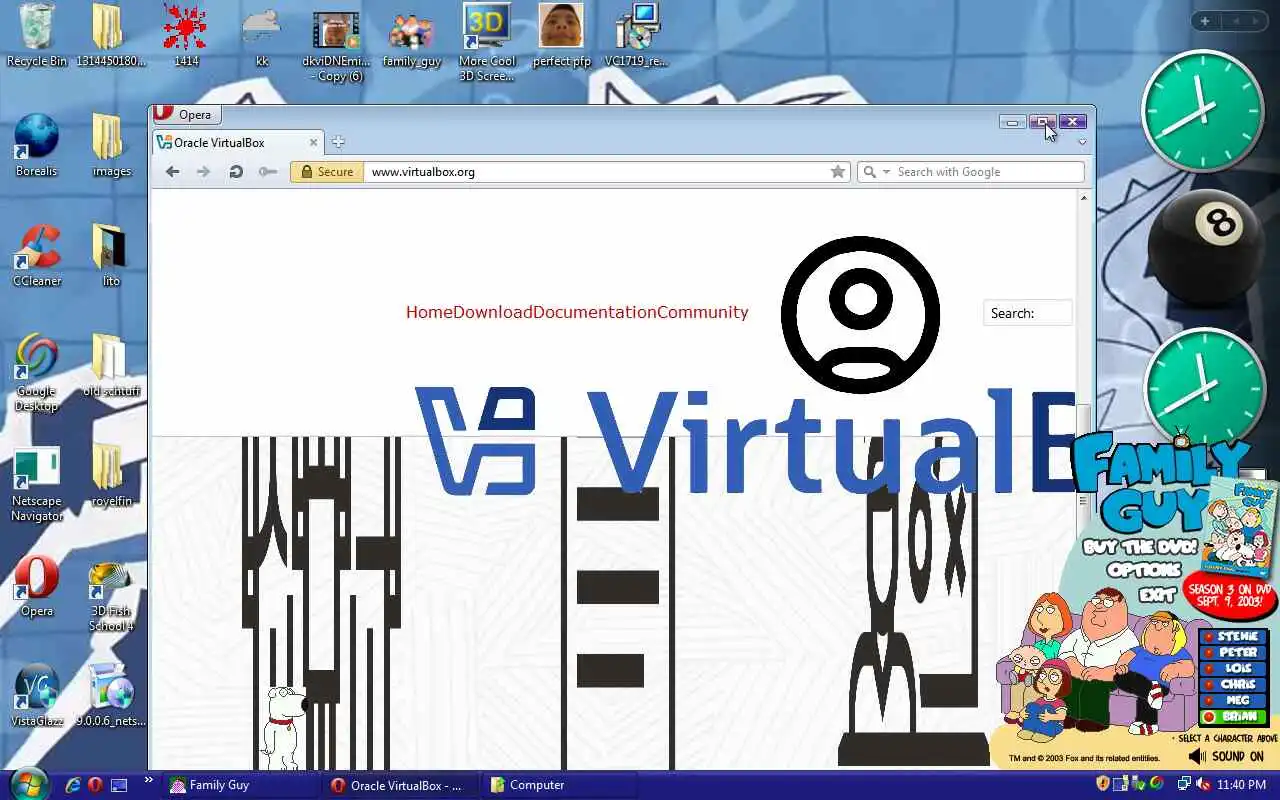1280x800 pixels.
Task: Focus the www.virtualbox.org address field
Action: pos(596,172)
